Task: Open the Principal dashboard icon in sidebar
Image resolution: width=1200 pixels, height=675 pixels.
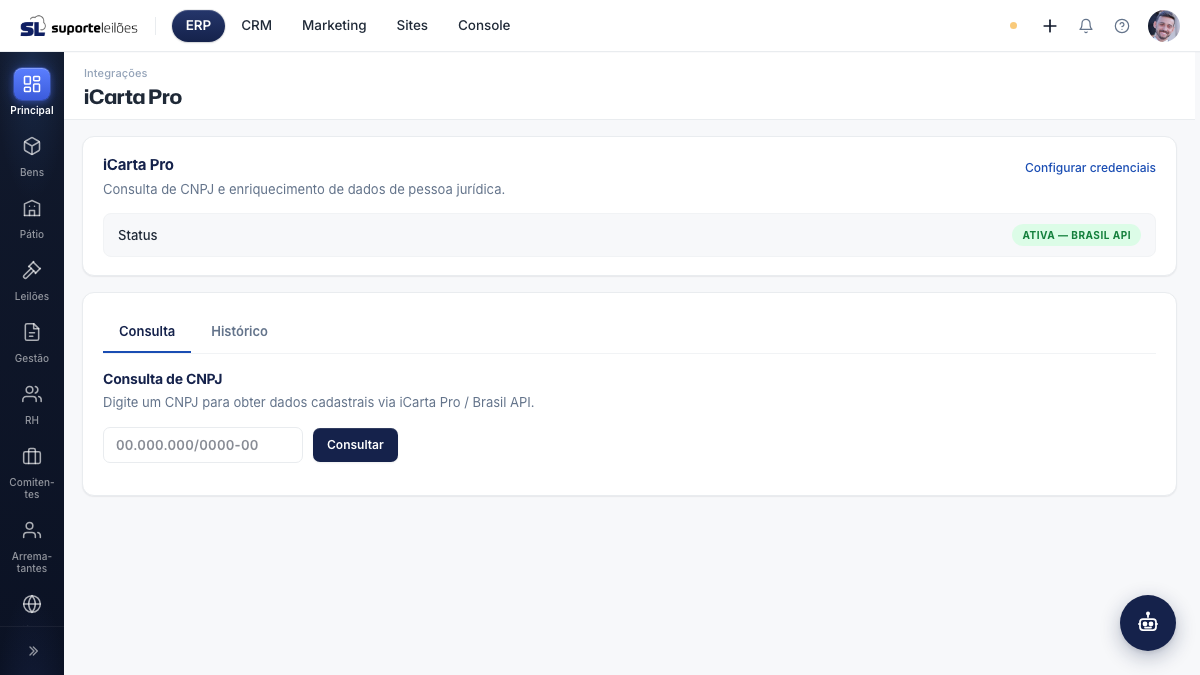Action: [32, 84]
